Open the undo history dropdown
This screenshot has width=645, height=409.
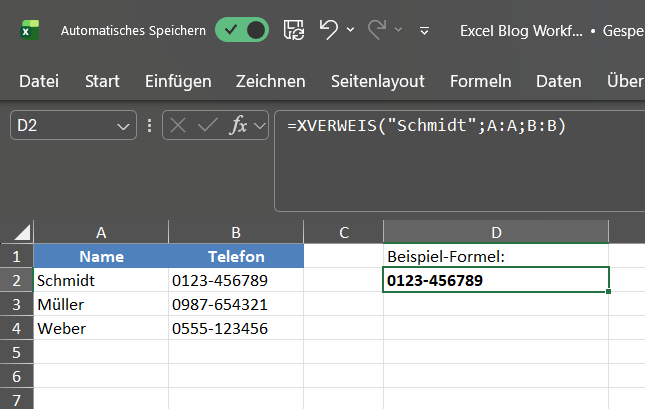pyautogui.click(x=350, y=30)
